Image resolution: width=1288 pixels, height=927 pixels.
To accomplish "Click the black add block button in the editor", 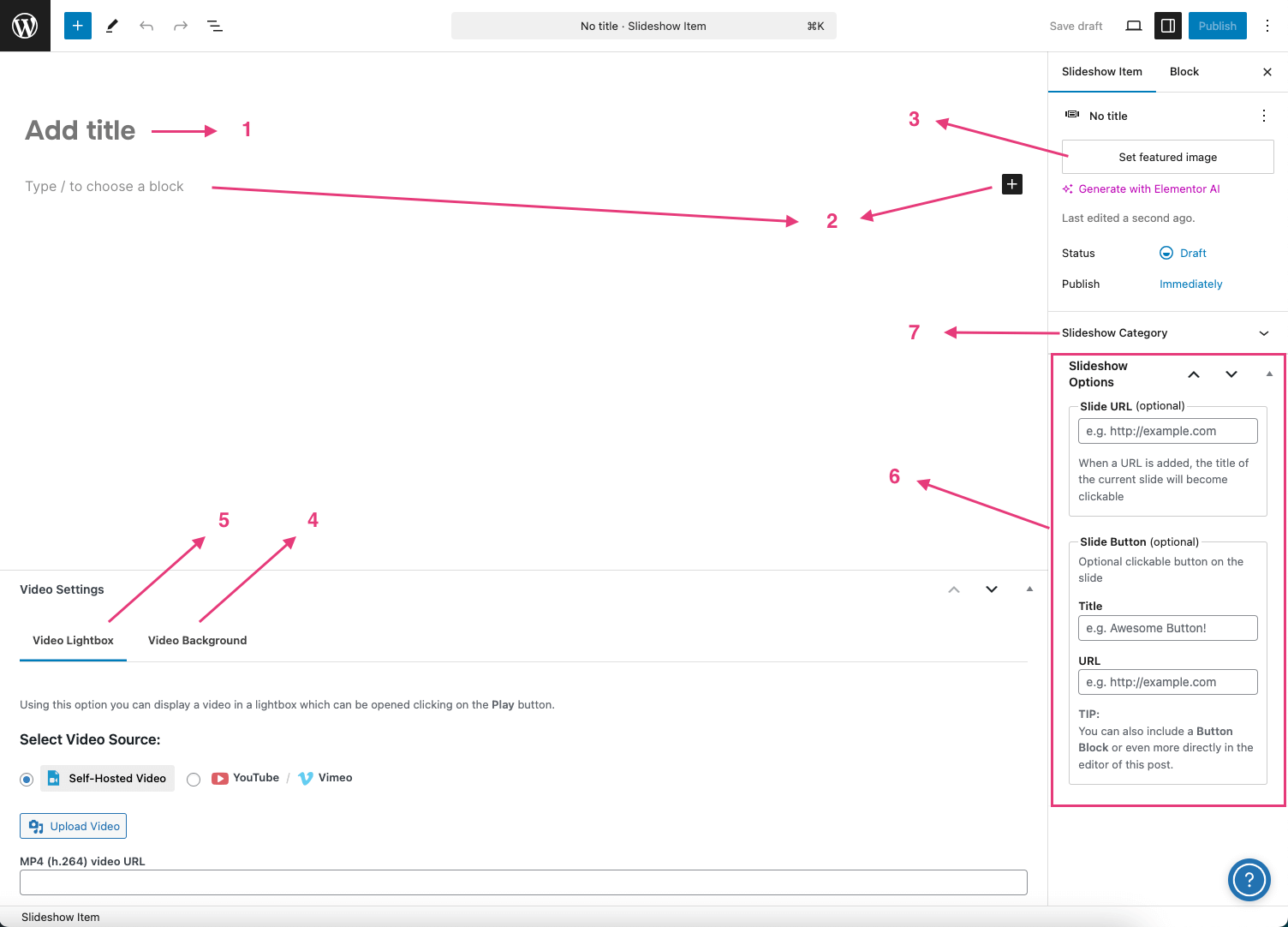I will [x=1011, y=184].
